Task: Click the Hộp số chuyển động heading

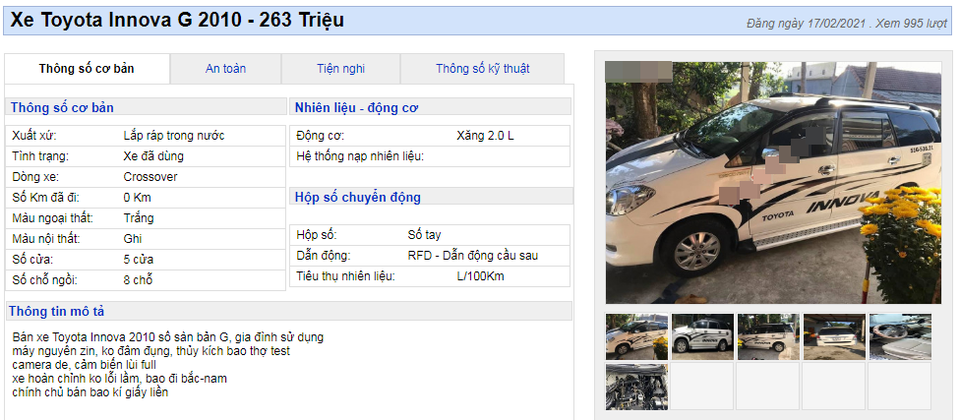Action: coord(358,197)
